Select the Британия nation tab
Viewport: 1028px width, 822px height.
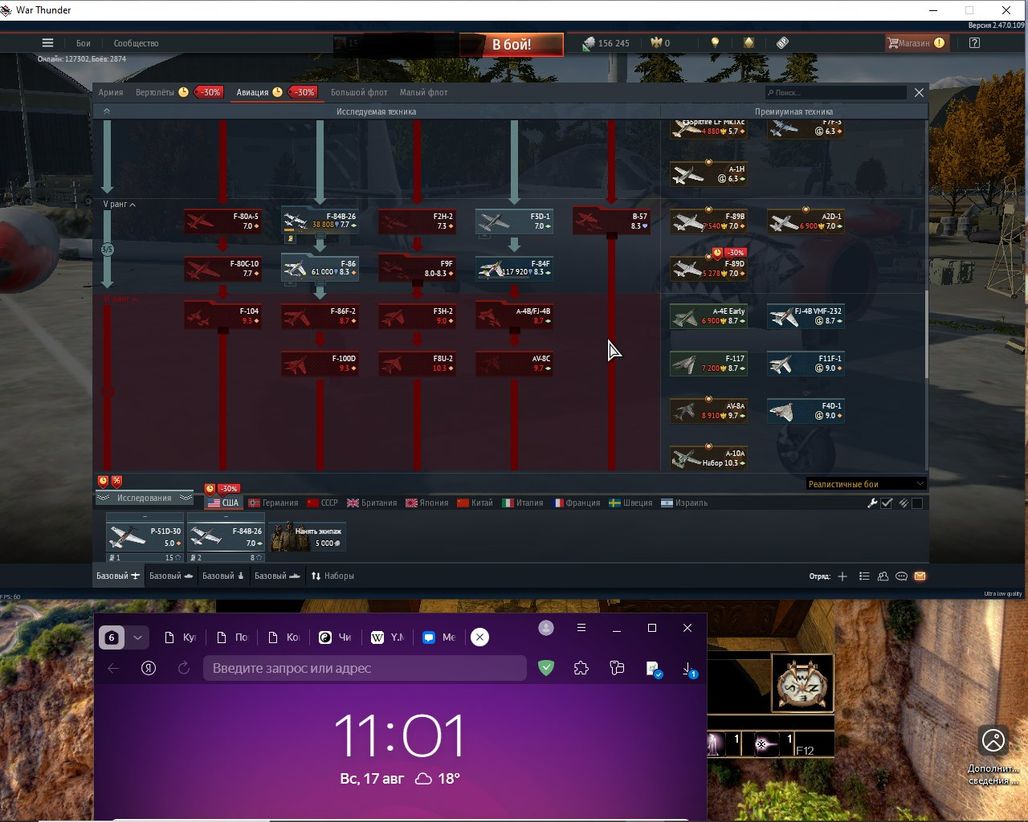[372, 503]
